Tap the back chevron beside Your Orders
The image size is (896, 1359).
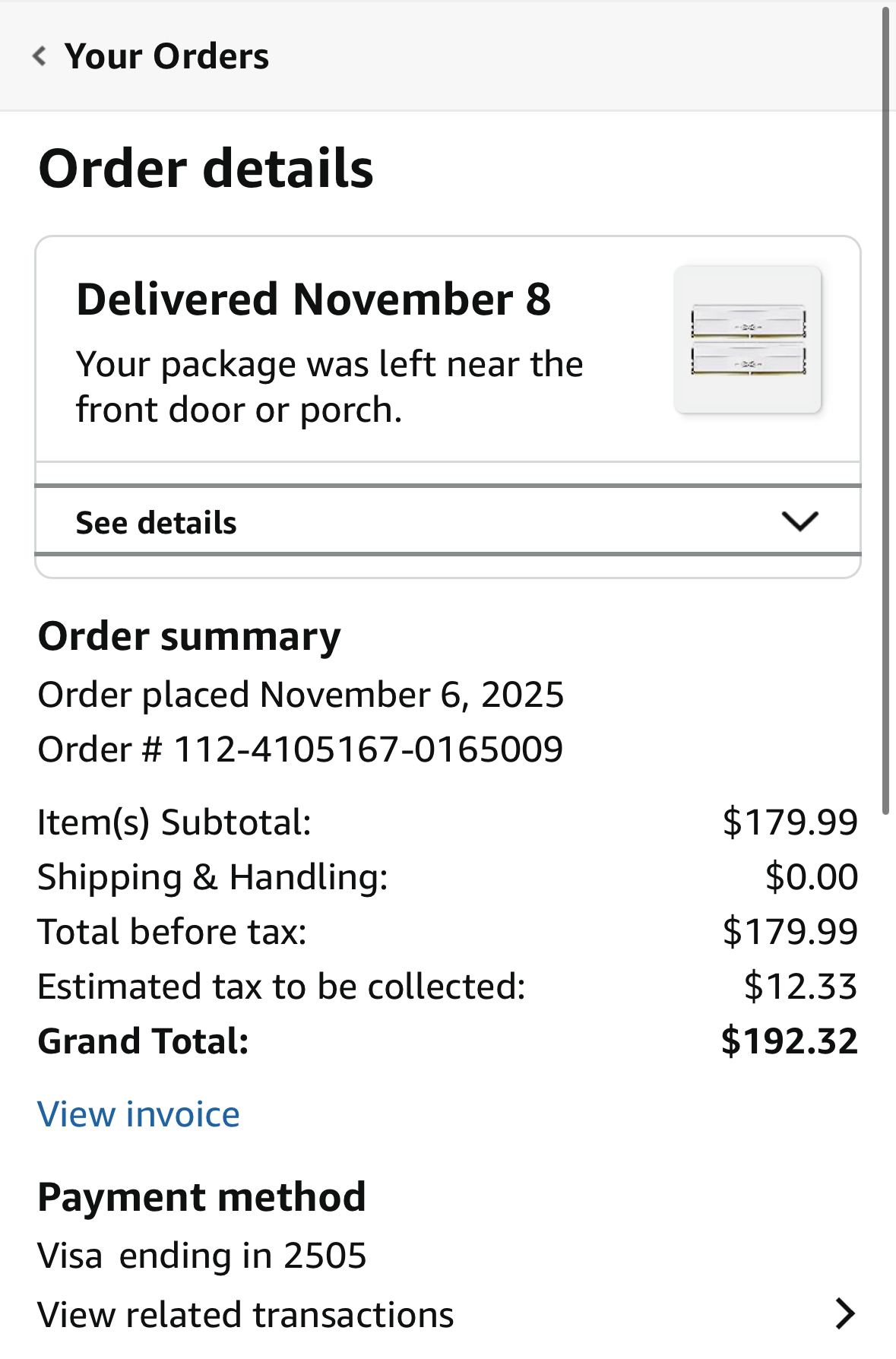pos(40,56)
